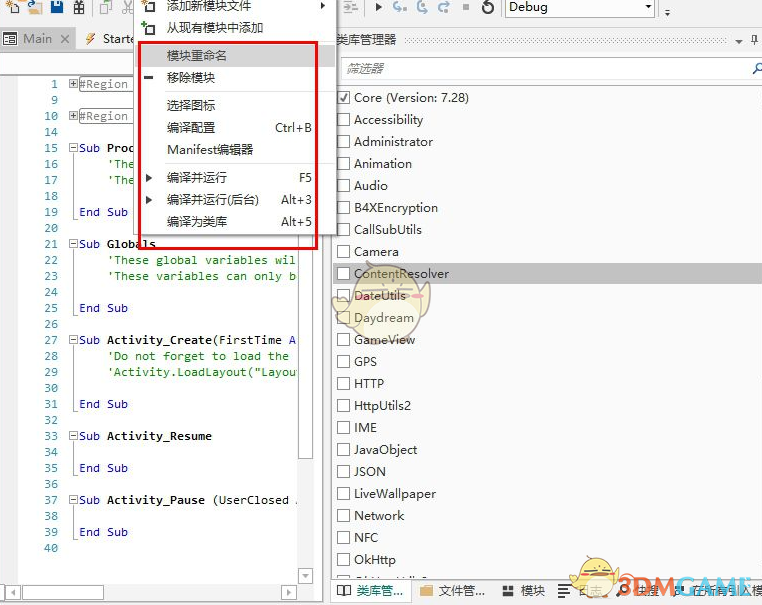This screenshot has width=762, height=605.
Task: Click line number 27 in the gutter
Action: (x=51, y=340)
